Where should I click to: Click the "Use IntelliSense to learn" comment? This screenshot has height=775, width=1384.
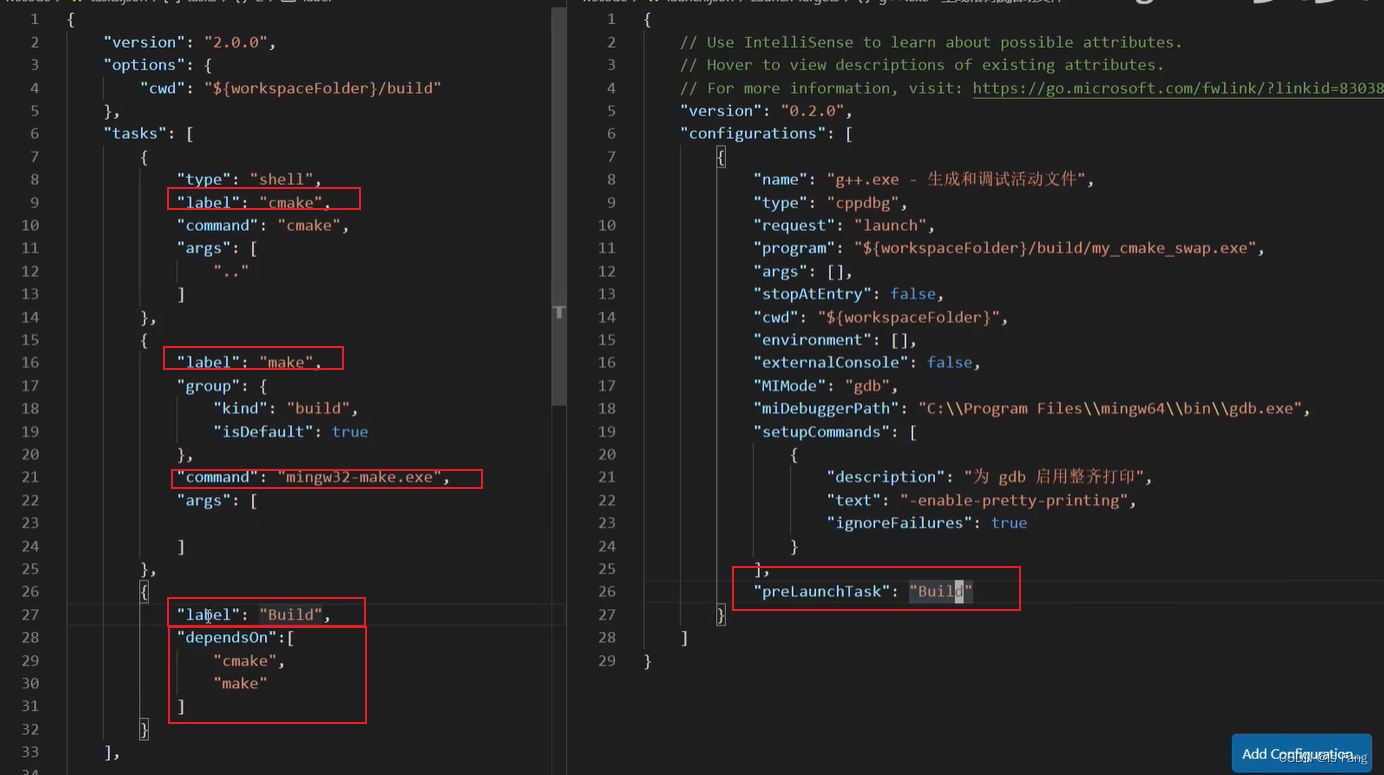931,42
